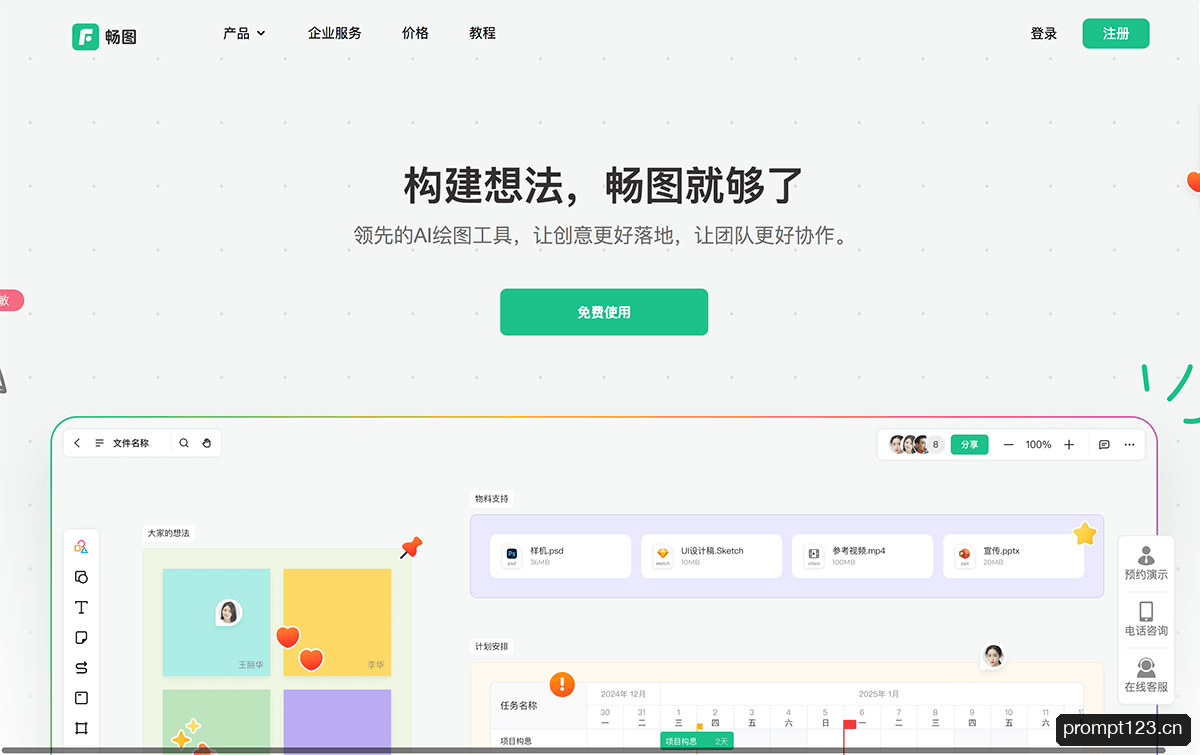Click the pushpin sticker on idea board
The width and height of the screenshot is (1200, 755).
[411, 548]
